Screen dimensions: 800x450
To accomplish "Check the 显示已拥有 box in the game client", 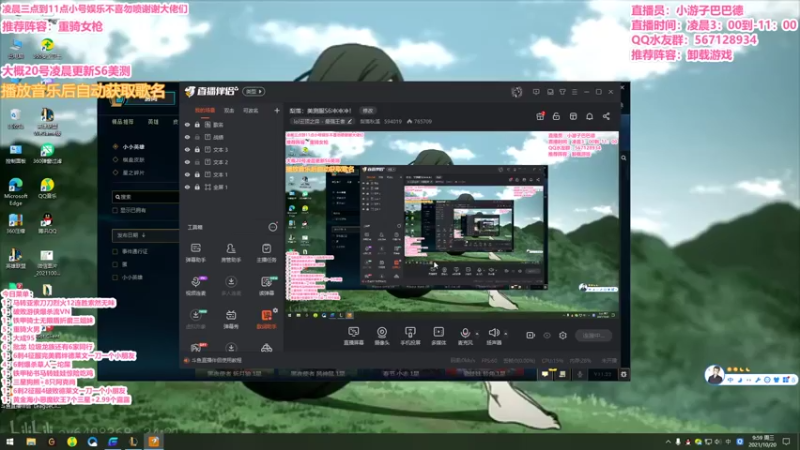I will click(x=115, y=210).
